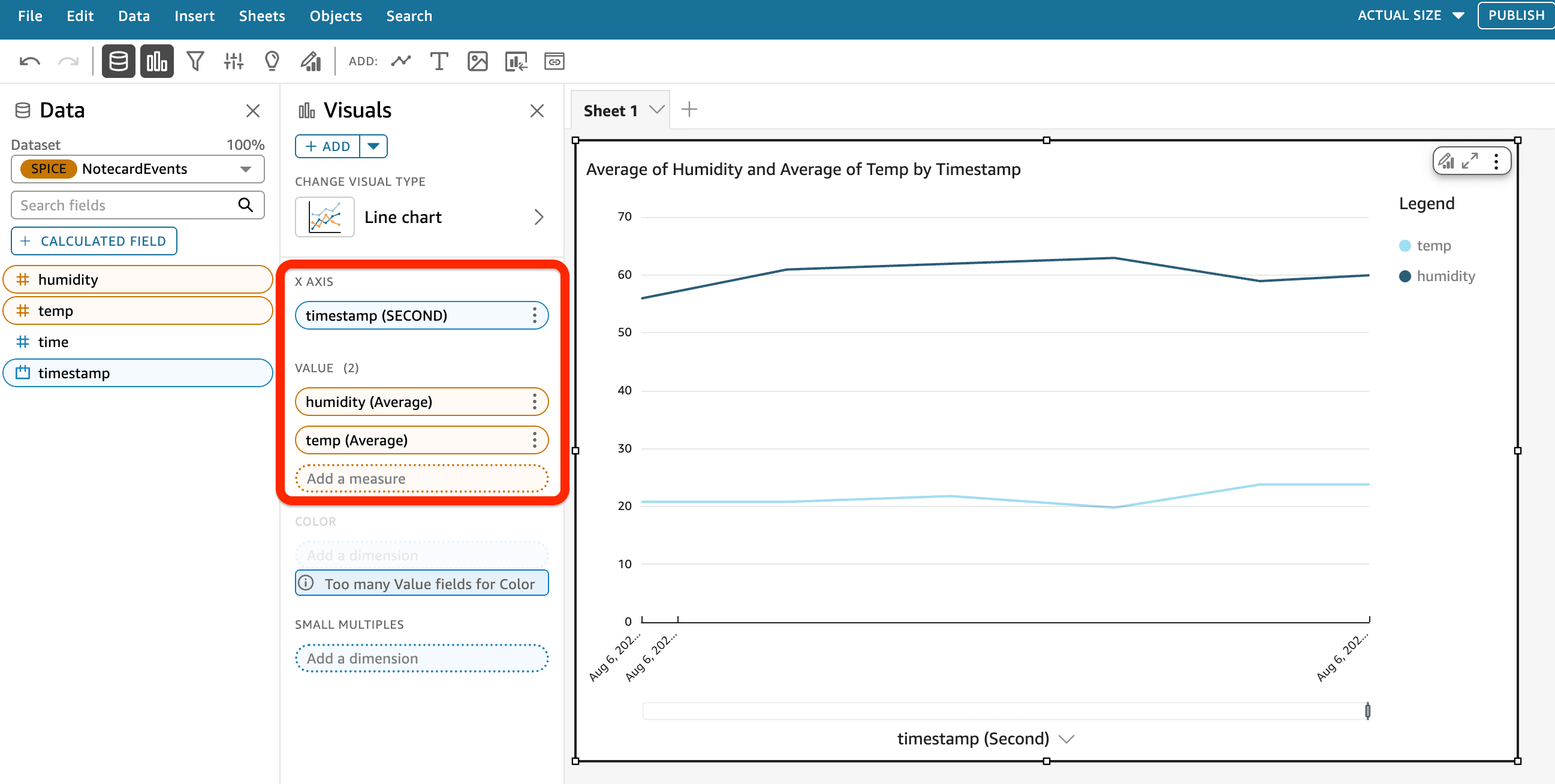
Task: Open the visual's format properties icon
Action: click(x=1446, y=161)
